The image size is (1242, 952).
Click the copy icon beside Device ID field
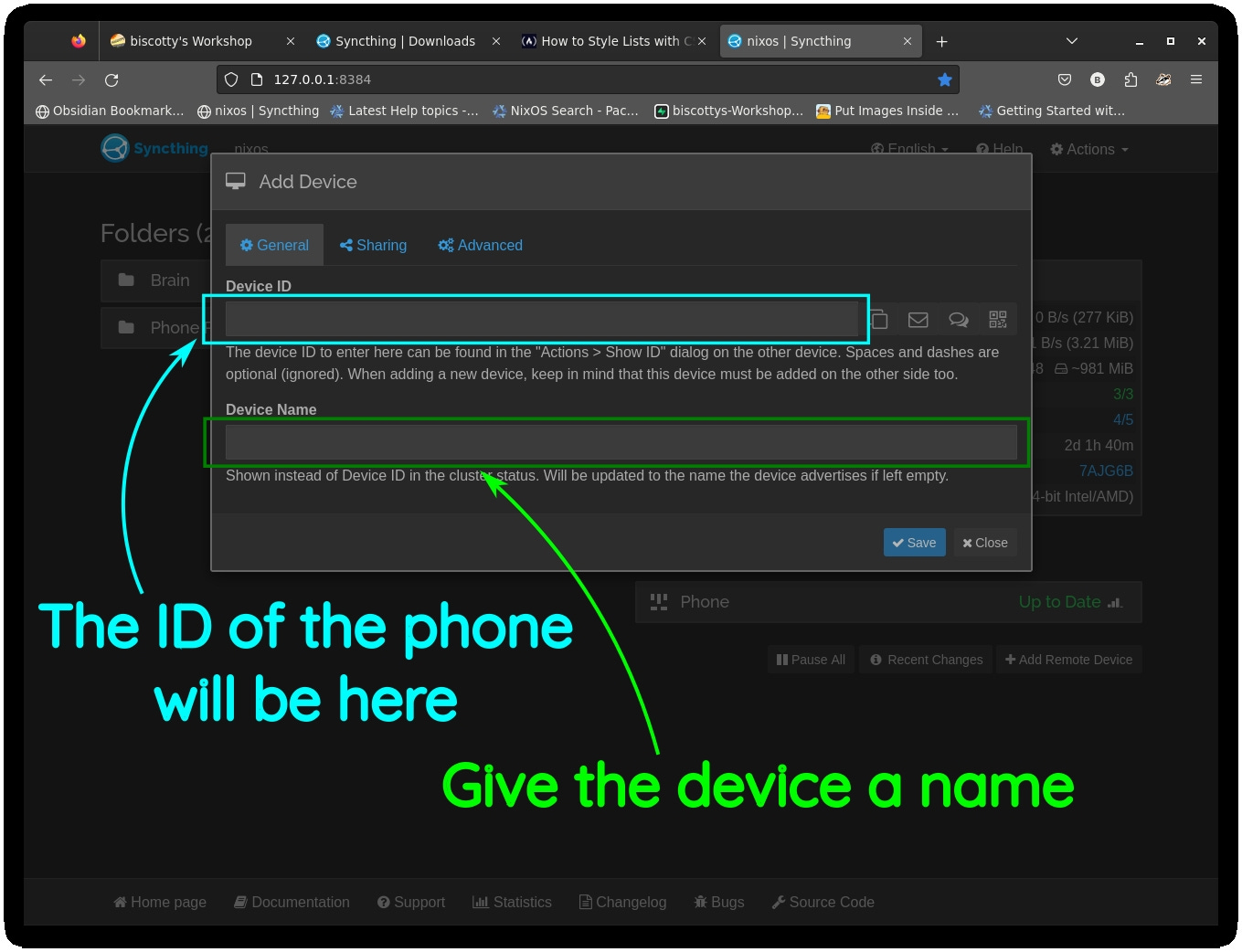[x=879, y=320]
